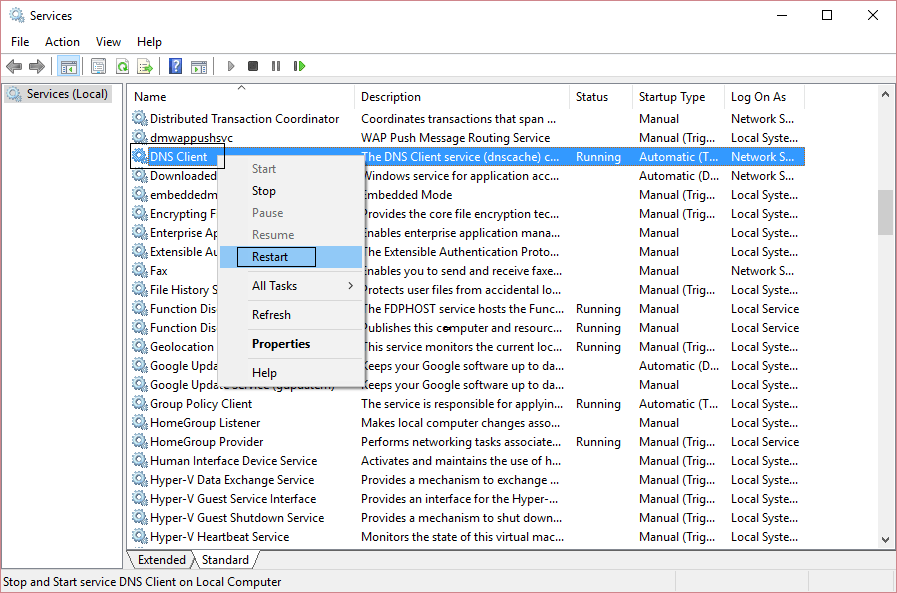897x593 pixels.
Task: Stop the service using the stop toolbar icon
Action: [x=253, y=66]
